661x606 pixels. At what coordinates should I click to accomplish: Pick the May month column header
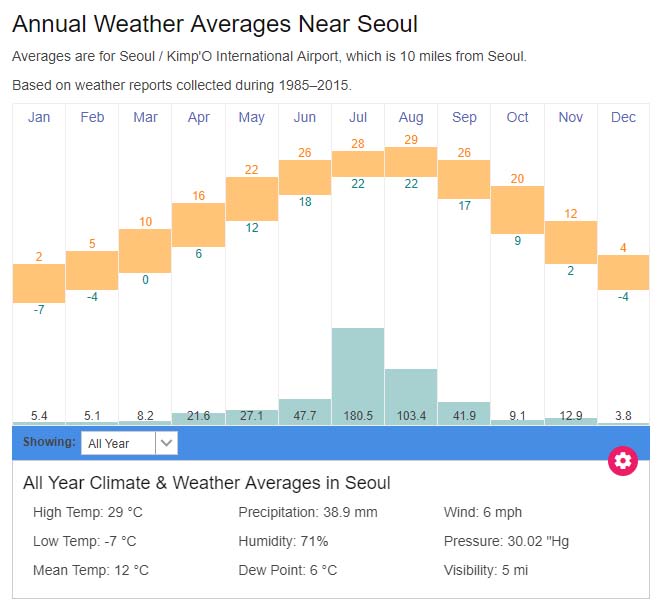pyautogui.click(x=252, y=117)
